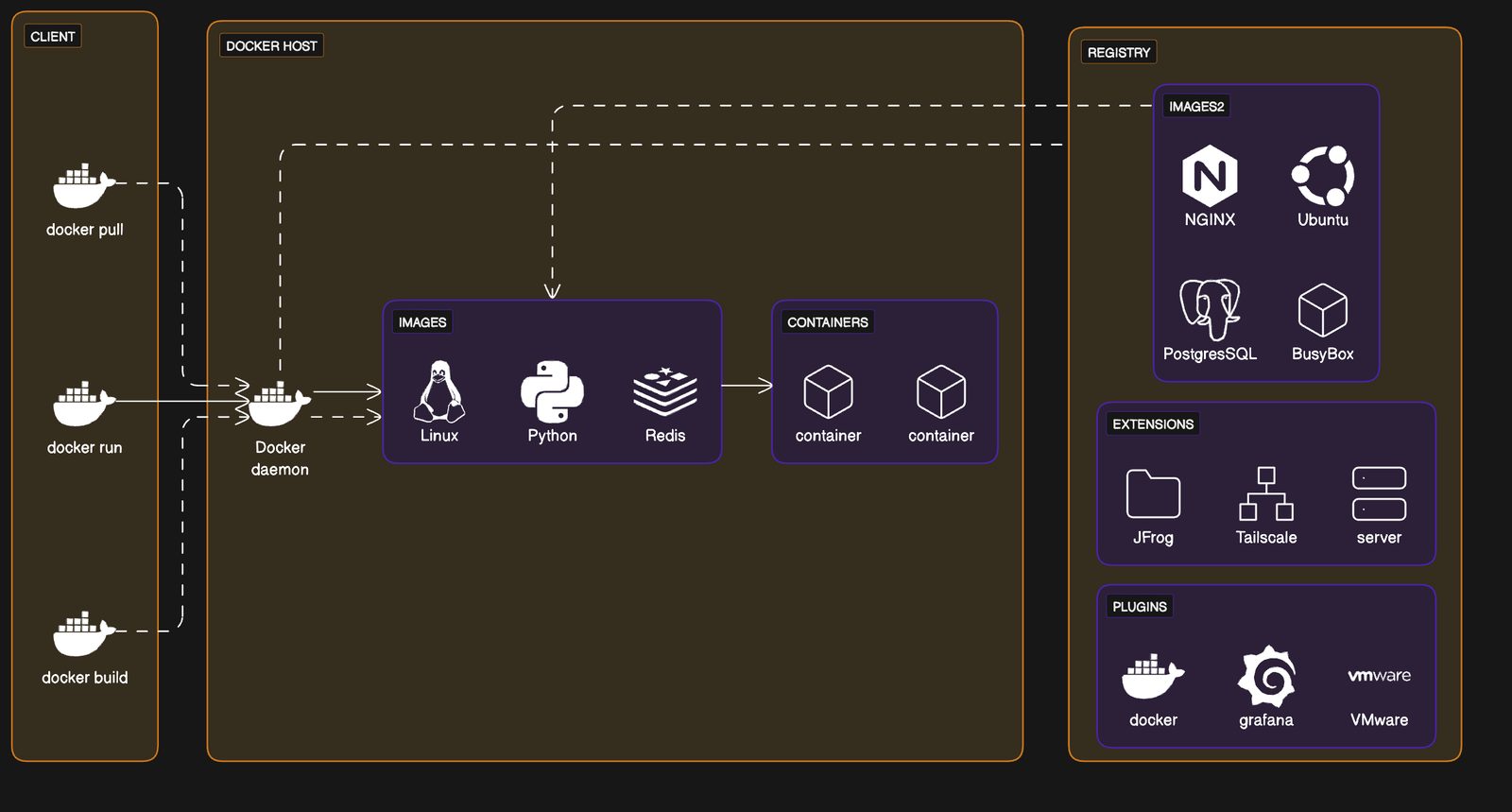Click the 'Tailscale' caption

click(1266, 538)
